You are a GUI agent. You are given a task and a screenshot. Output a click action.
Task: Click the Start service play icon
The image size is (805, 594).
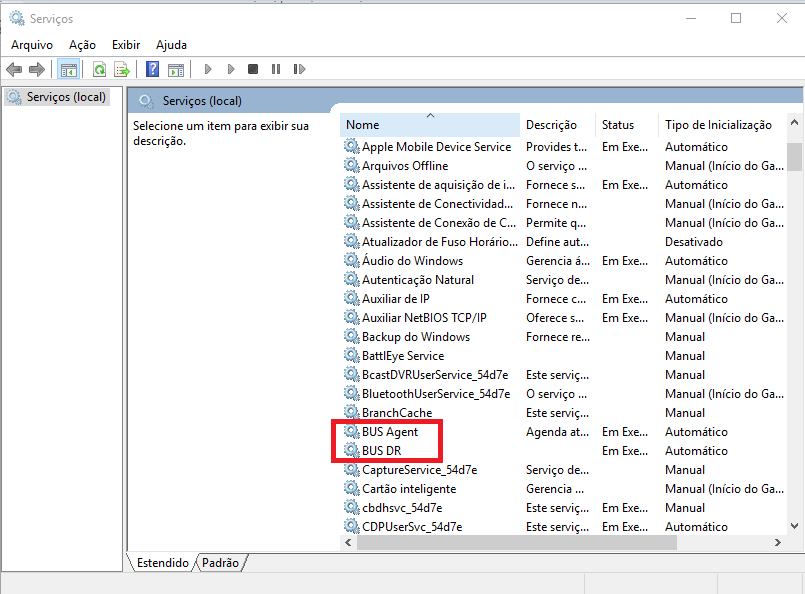pyautogui.click(x=208, y=69)
